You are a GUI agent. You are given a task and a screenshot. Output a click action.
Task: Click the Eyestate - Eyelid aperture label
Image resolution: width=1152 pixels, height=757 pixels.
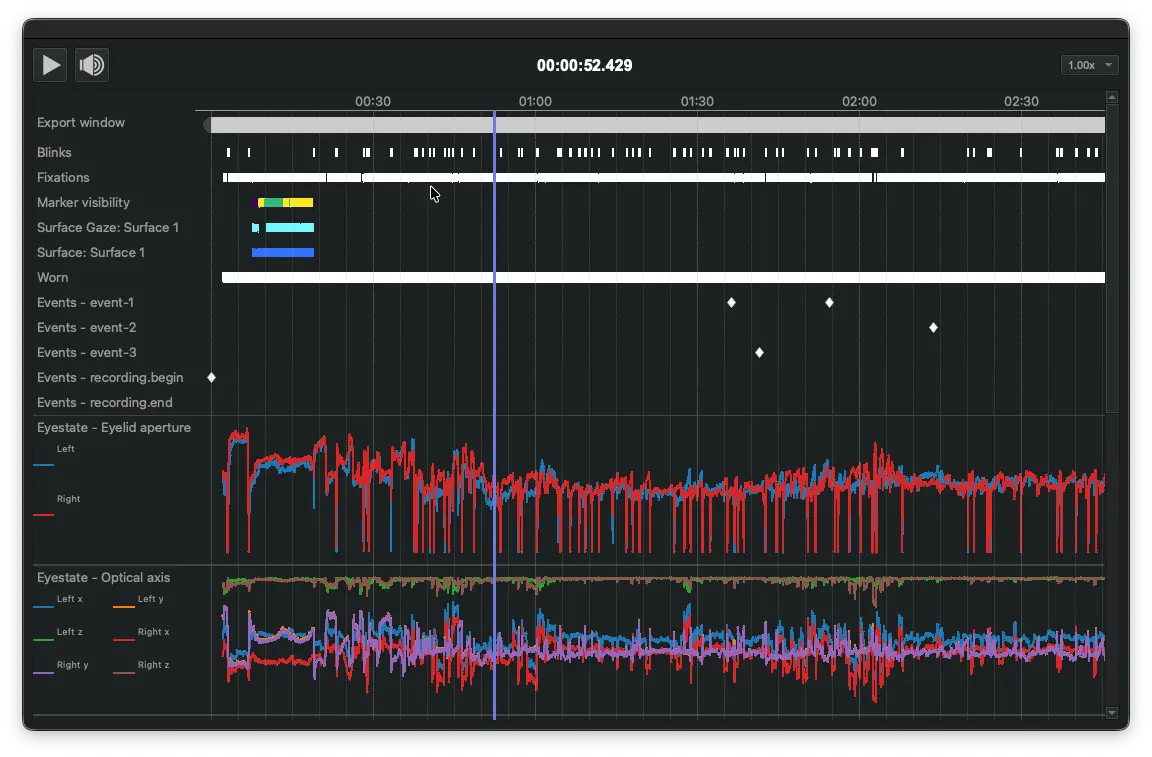pyautogui.click(x=113, y=427)
